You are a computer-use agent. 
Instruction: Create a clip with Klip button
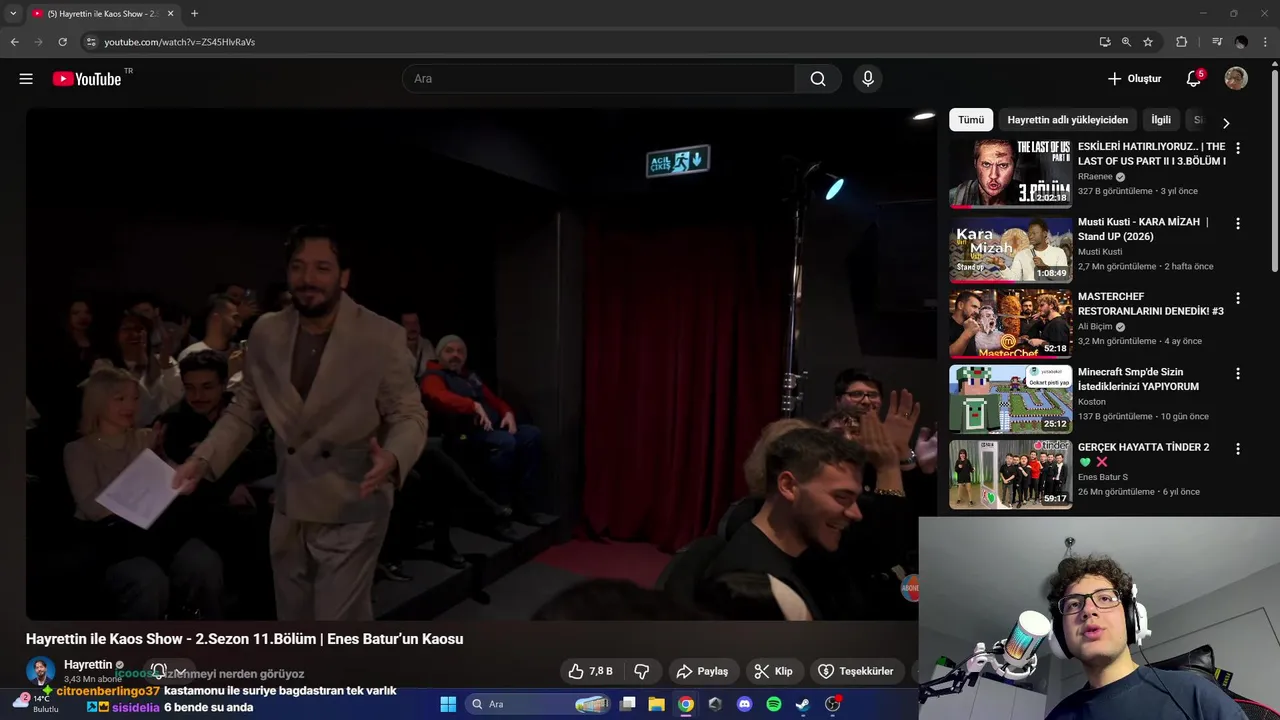(773, 671)
